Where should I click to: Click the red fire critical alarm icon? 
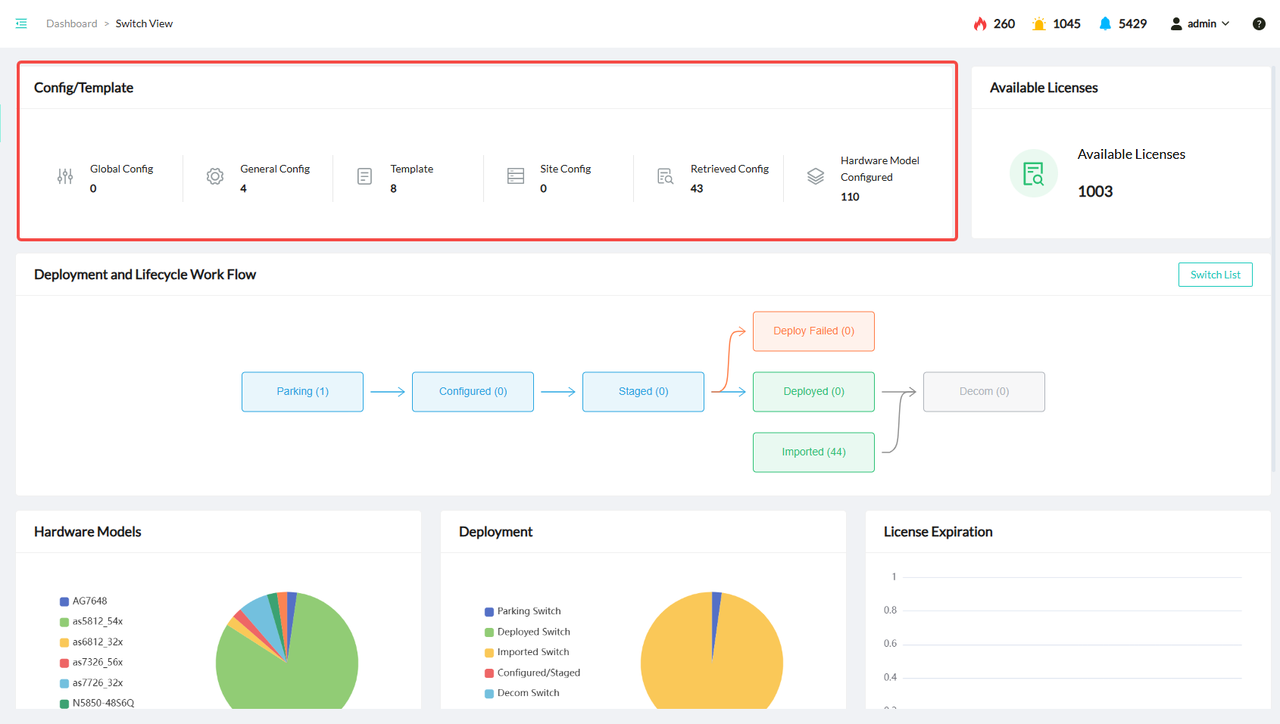pos(980,23)
